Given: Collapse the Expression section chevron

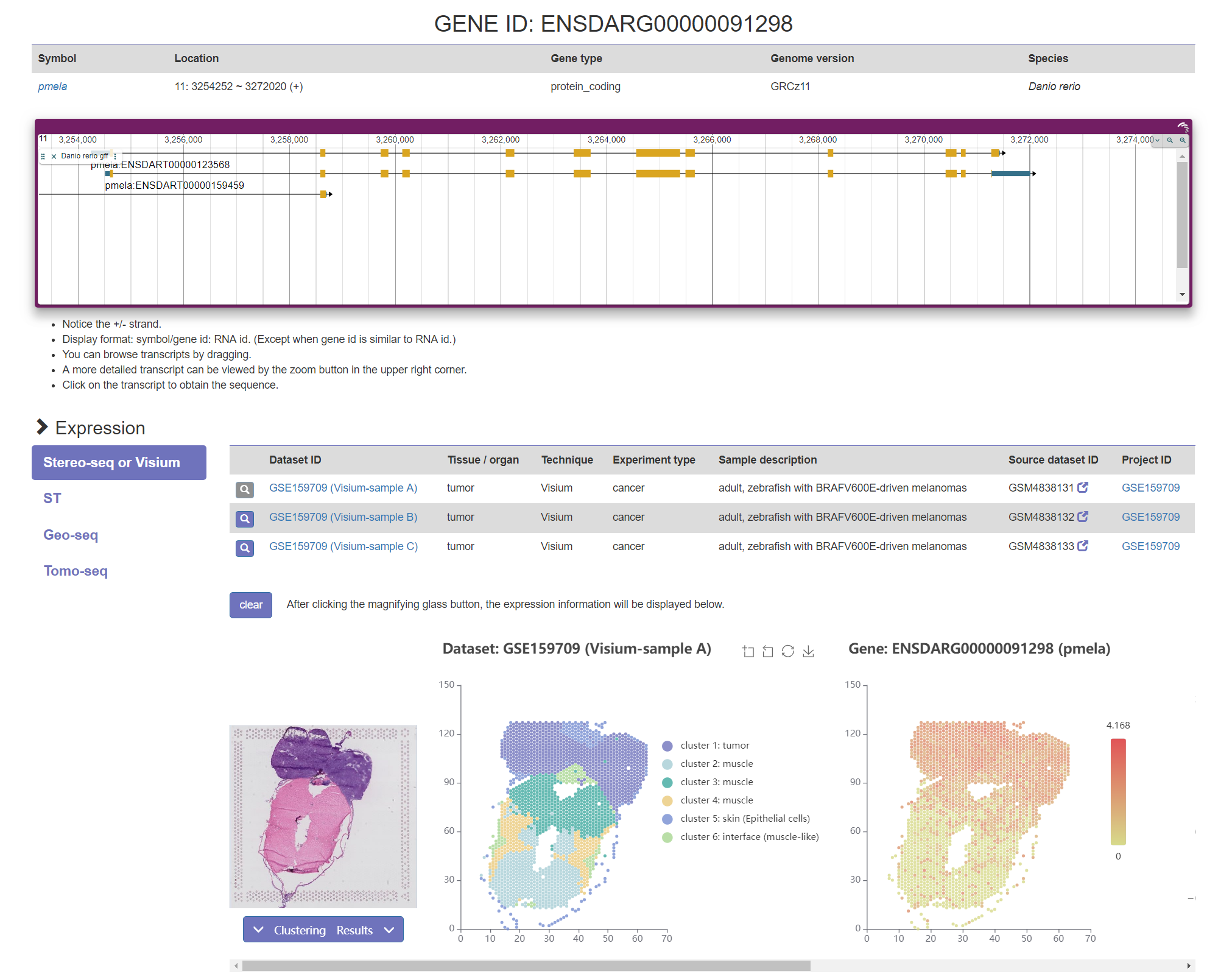Looking at the screenshot, I should pyautogui.click(x=41, y=427).
